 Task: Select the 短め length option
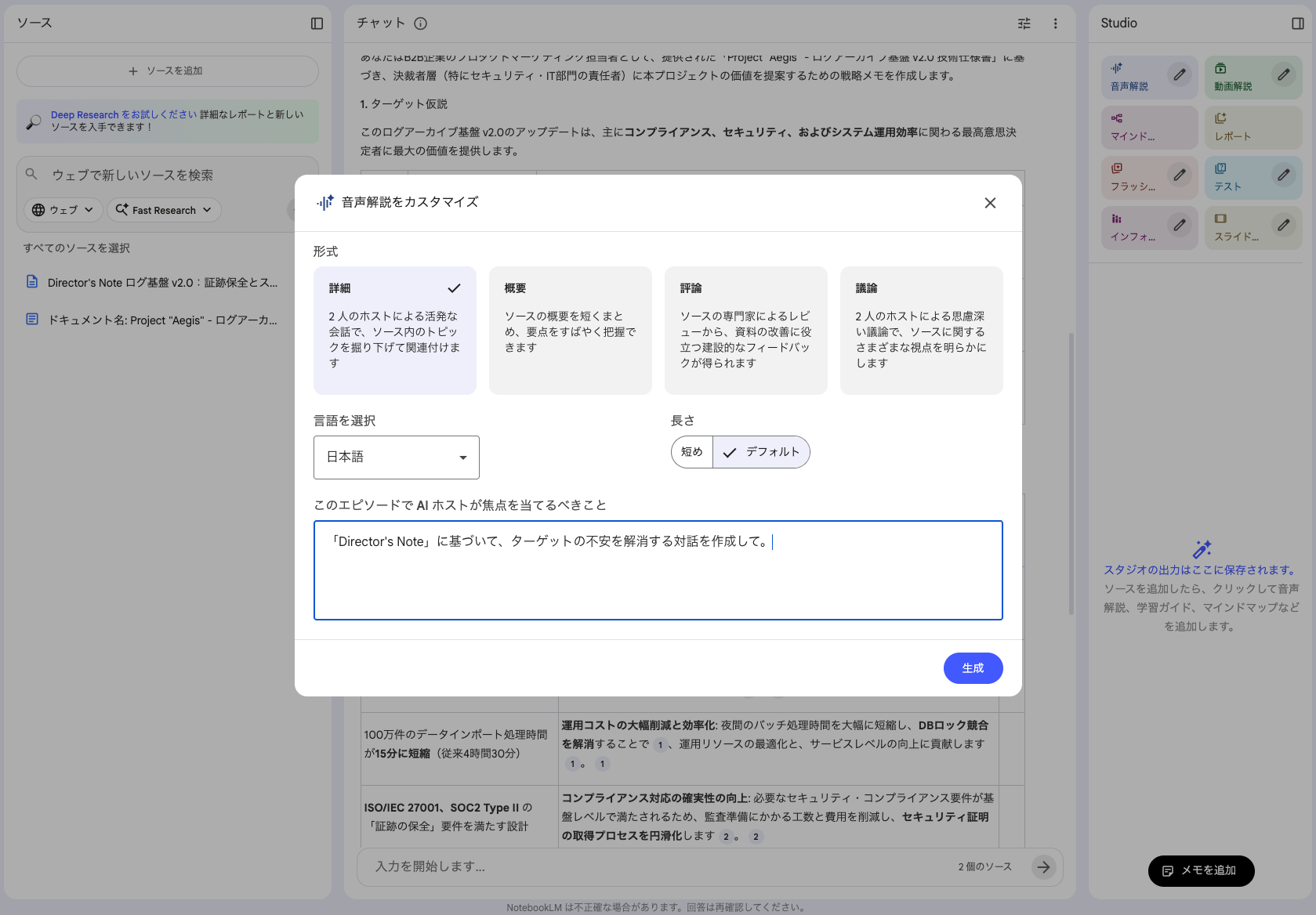click(x=691, y=452)
